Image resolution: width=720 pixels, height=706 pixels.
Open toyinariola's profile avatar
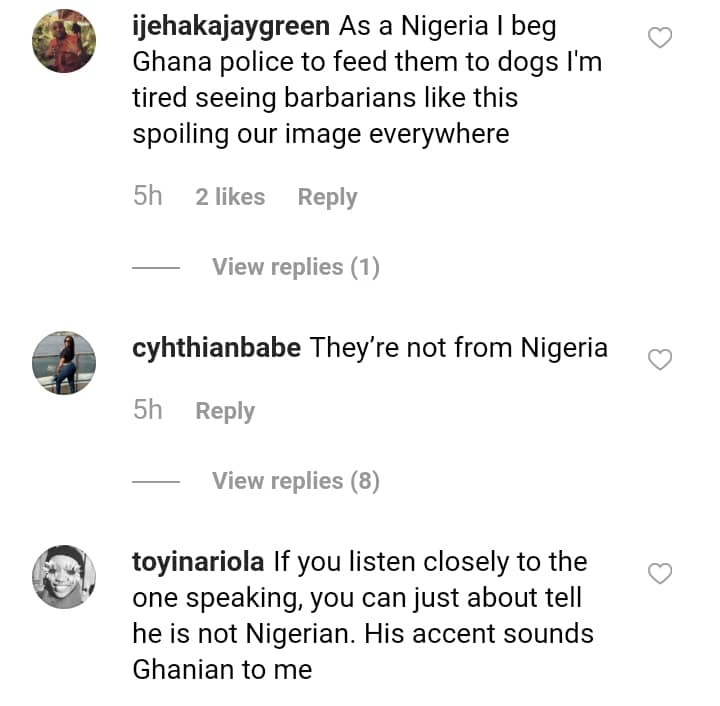(x=64, y=577)
